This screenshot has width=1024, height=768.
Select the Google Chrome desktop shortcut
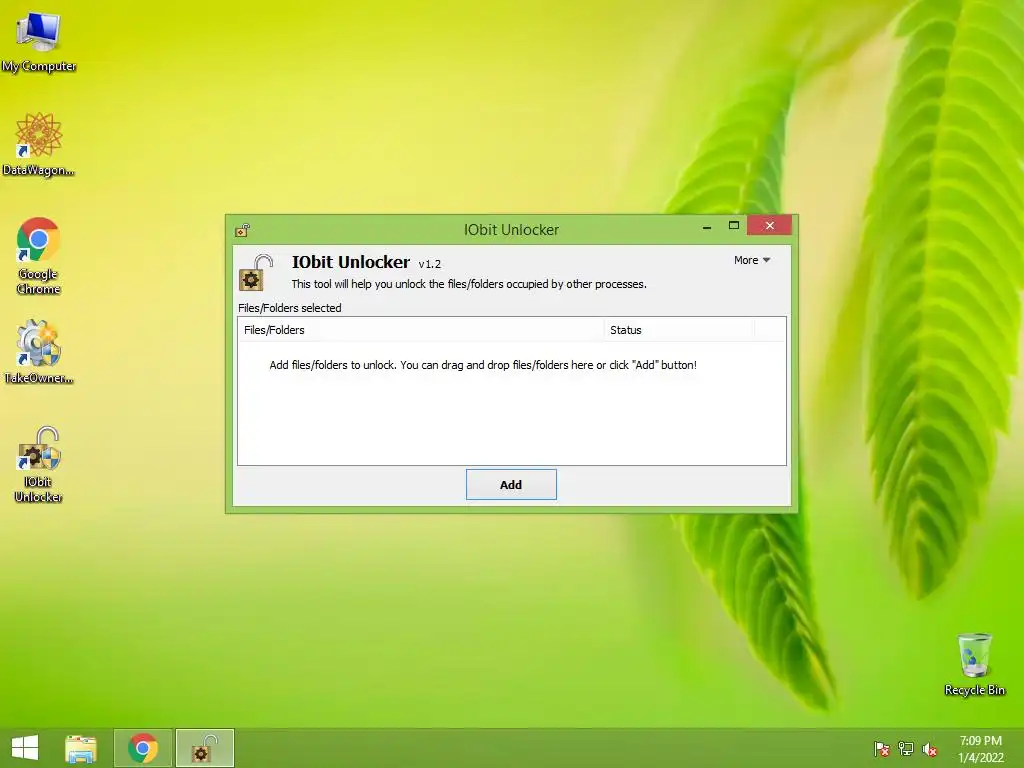(39, 255)
